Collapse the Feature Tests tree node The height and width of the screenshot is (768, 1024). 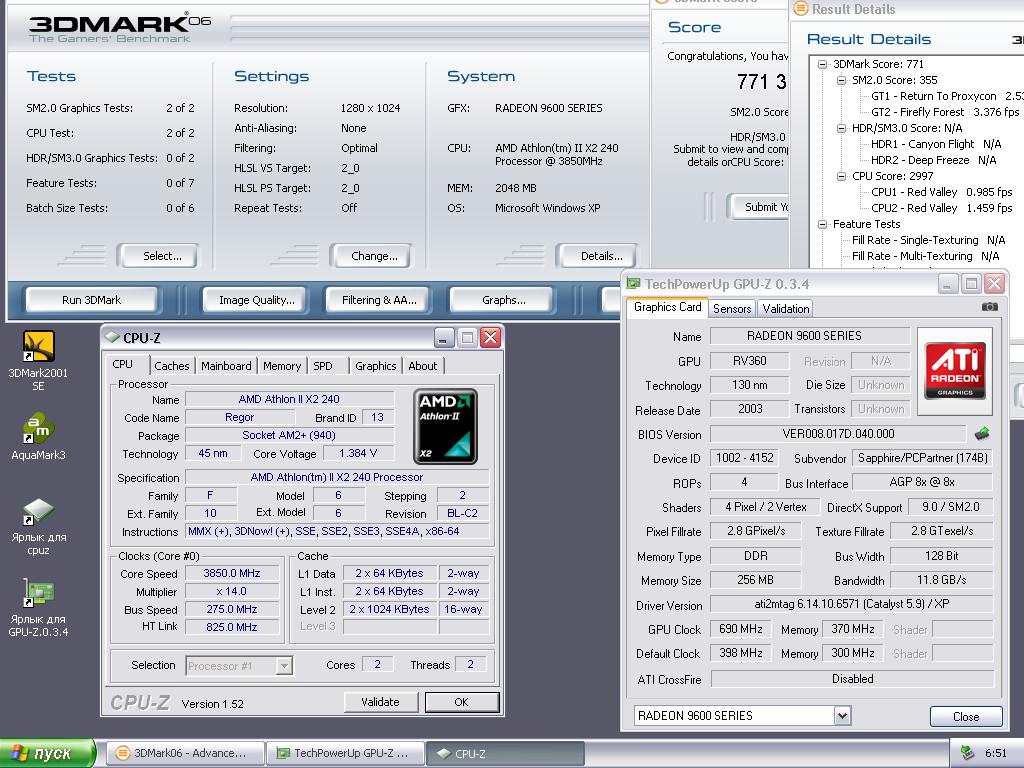pos(823,224)
